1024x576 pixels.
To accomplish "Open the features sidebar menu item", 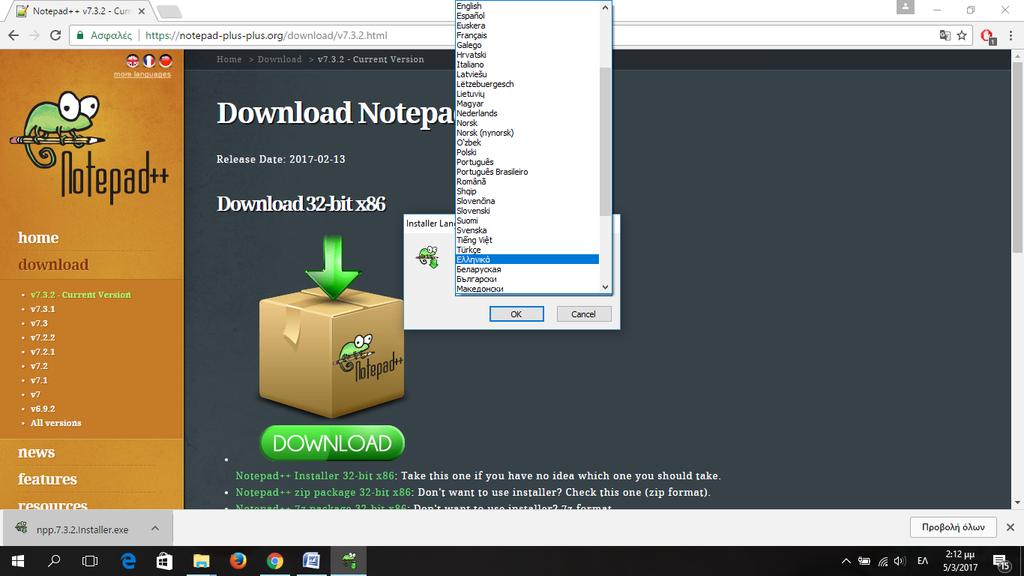I will pos(47,479).
